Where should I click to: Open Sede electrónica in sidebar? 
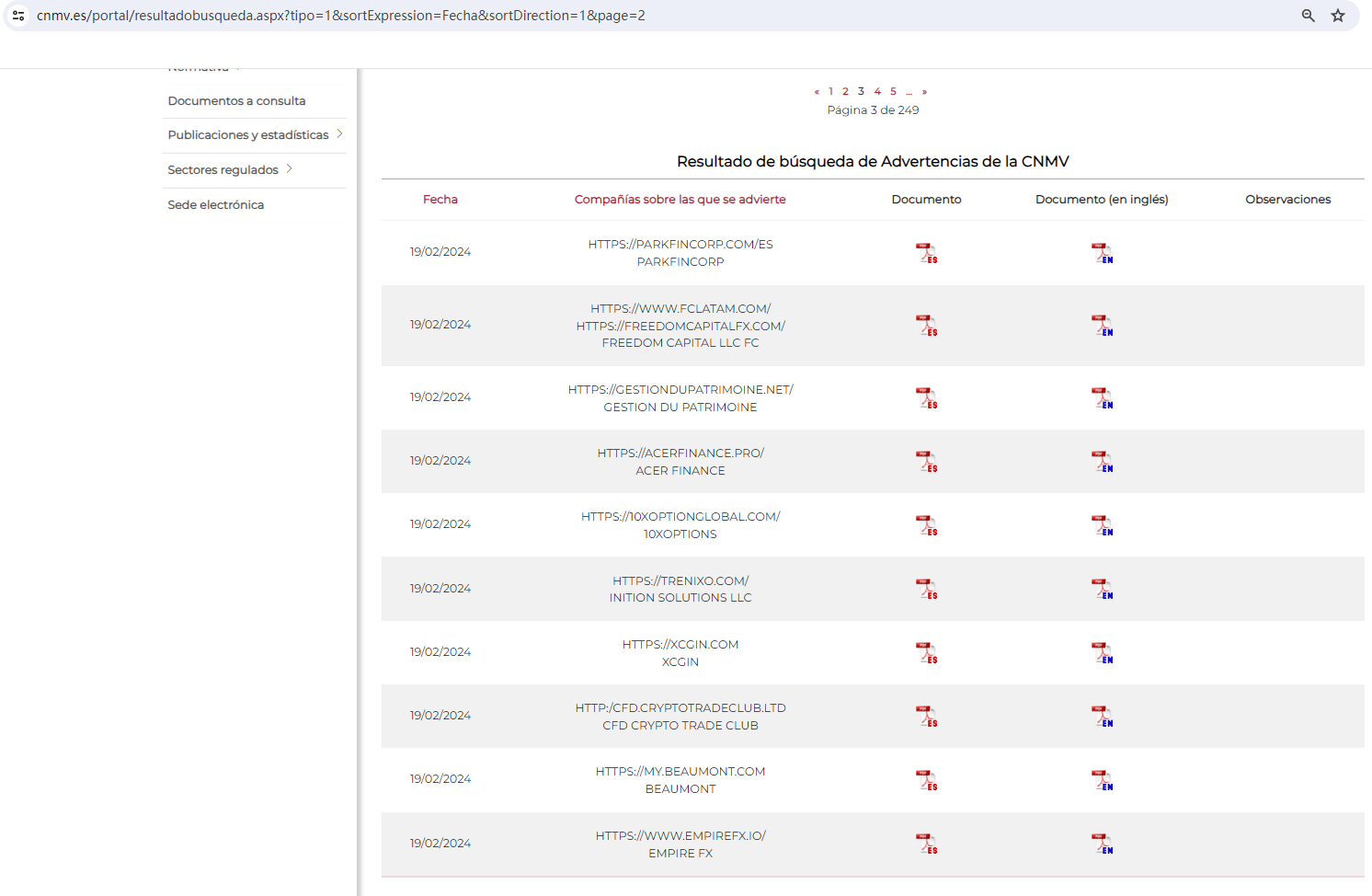click(215, 205)
